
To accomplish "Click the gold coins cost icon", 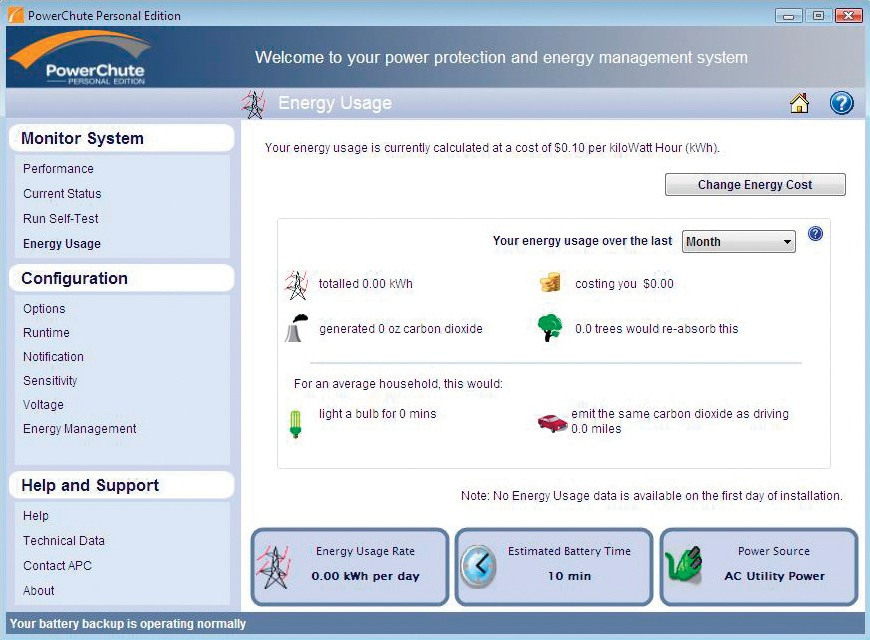I will pos(550,283).
